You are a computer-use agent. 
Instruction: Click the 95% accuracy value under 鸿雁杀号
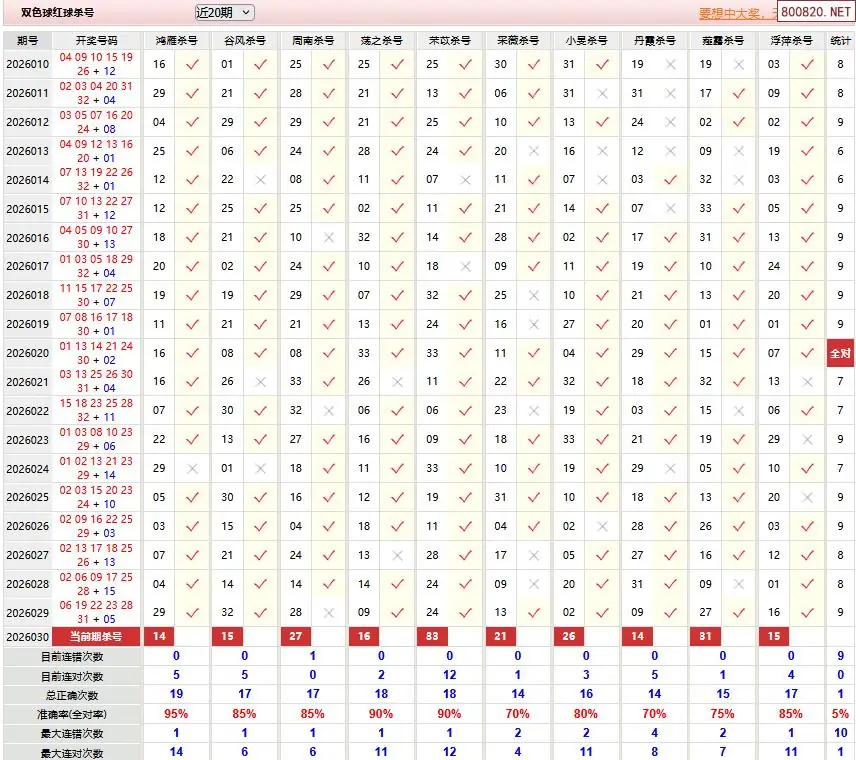click(176, 714)
